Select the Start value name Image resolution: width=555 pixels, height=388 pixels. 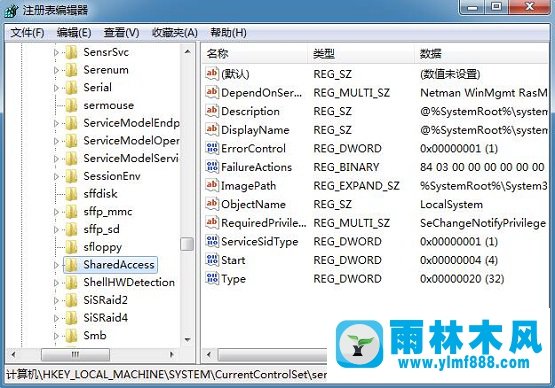(x=233, y=260)
